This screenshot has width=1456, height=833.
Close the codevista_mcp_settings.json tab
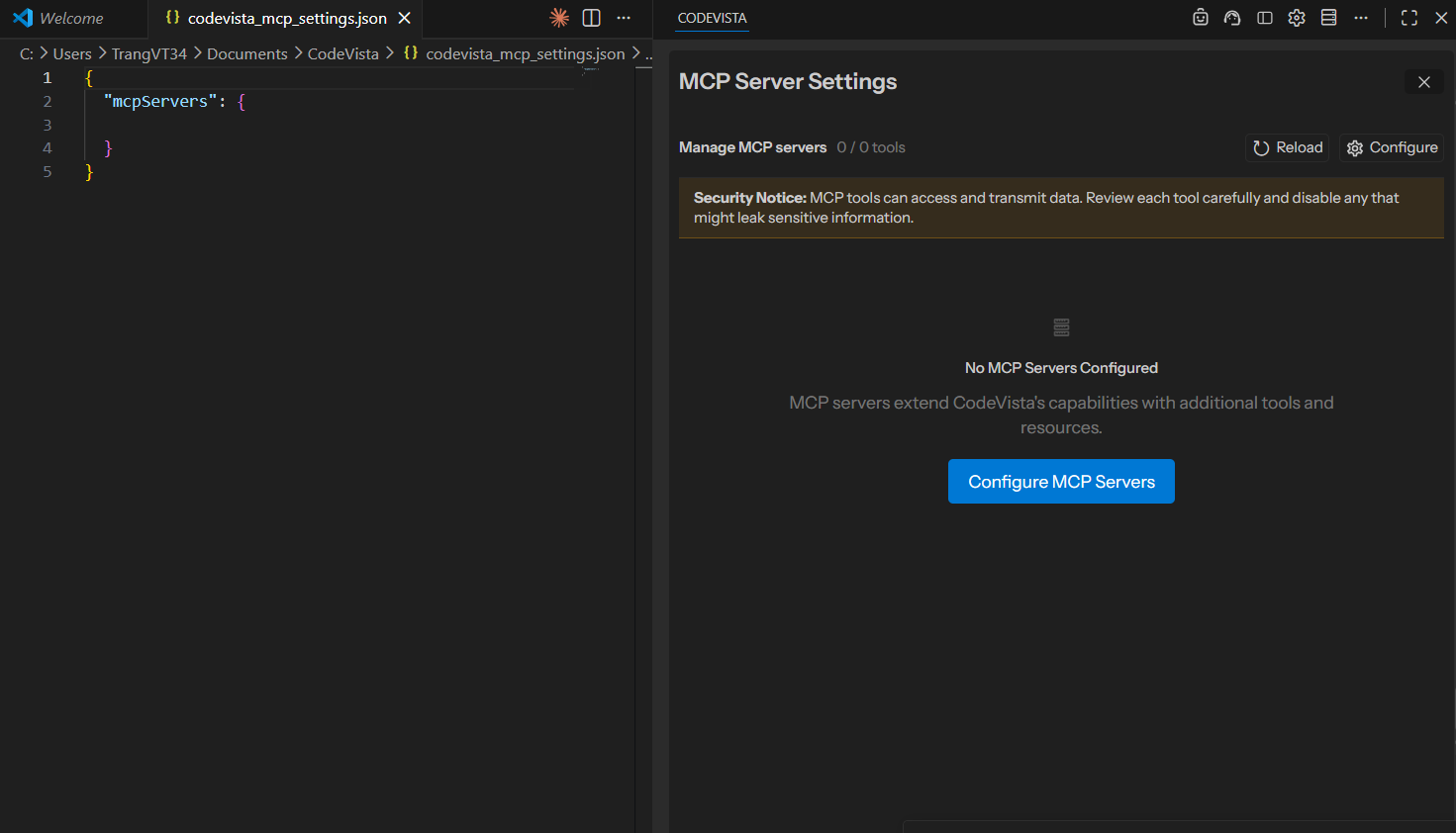(404, 19)
